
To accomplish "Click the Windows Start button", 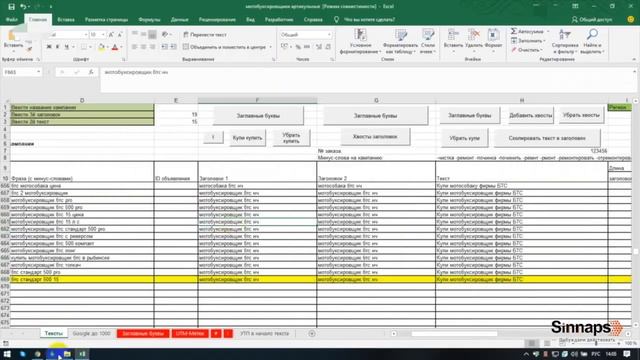I will click(7, 354).
